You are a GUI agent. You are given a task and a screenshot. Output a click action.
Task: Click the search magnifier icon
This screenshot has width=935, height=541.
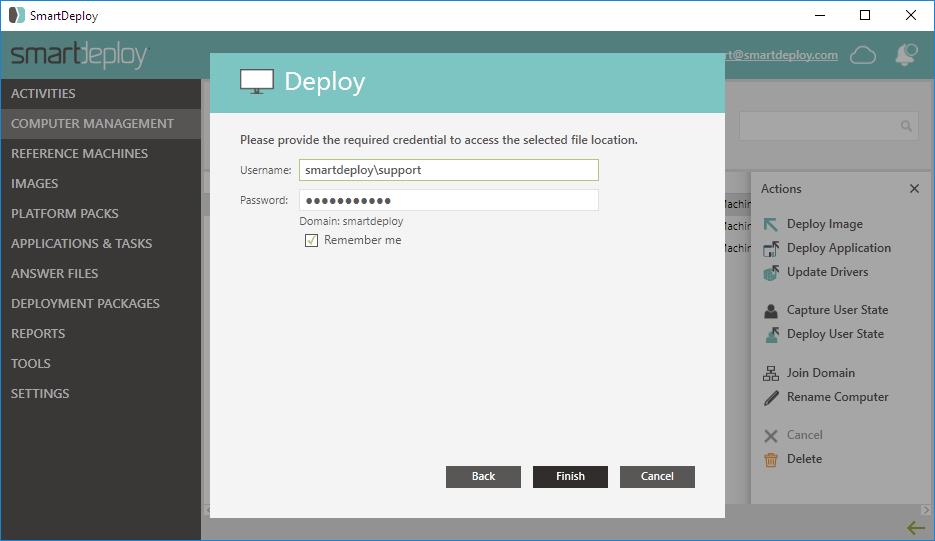click(x=906, y=126)
